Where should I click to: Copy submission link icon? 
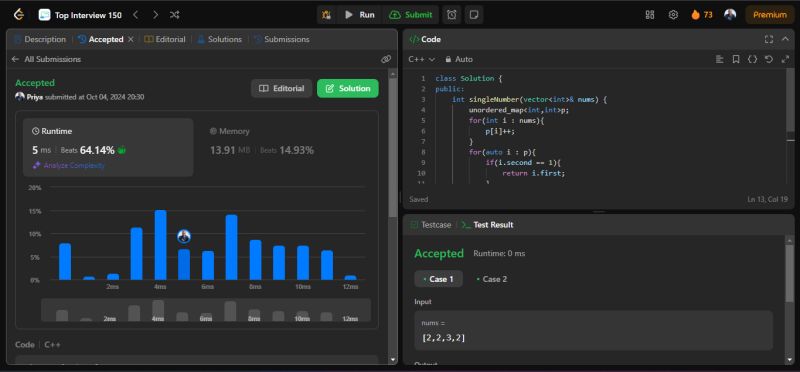386,59
